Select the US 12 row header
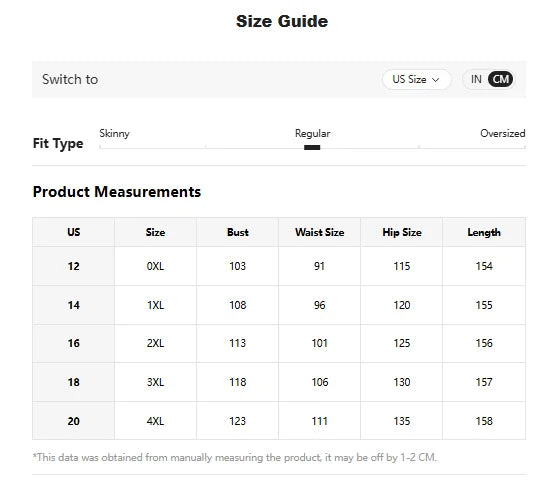549x486 pixels. 74,266
